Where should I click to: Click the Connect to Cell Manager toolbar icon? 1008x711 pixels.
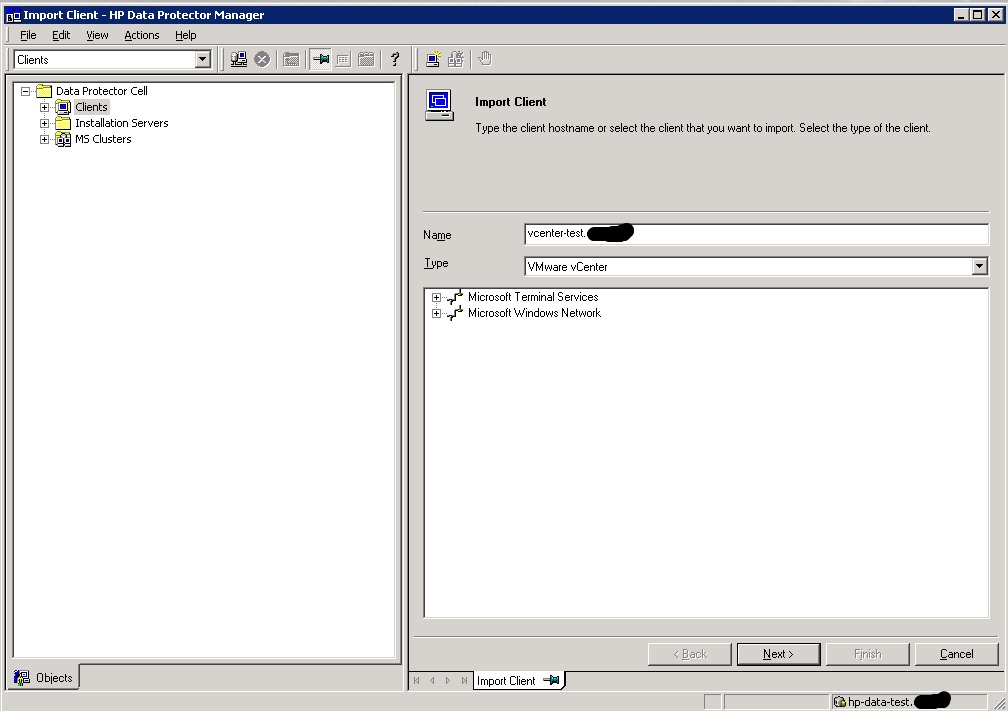pyautogui.click(x=238, y=59)
